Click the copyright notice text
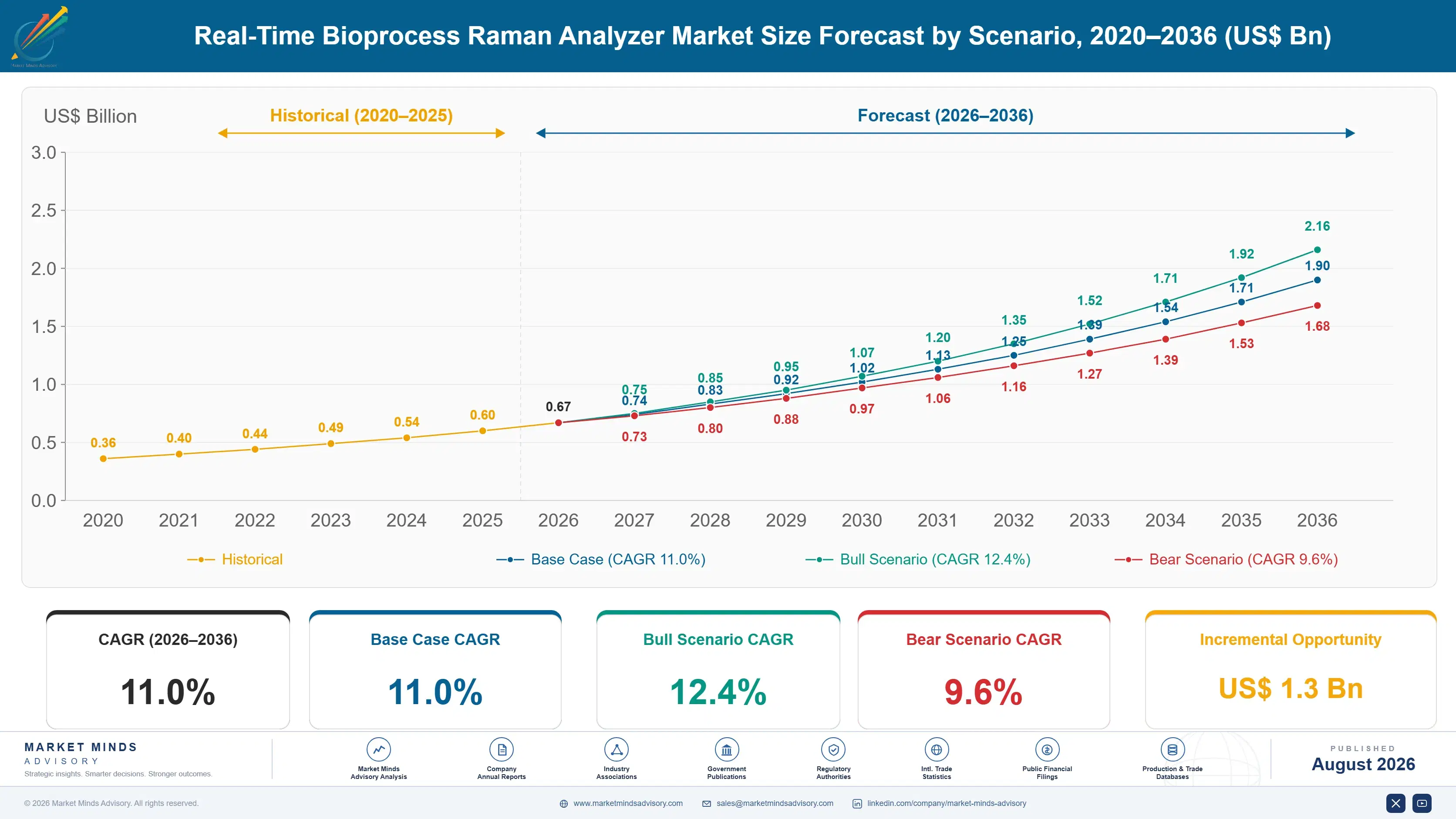The height and width of the screenshot is (819, 1456). (x=111, y=803)
